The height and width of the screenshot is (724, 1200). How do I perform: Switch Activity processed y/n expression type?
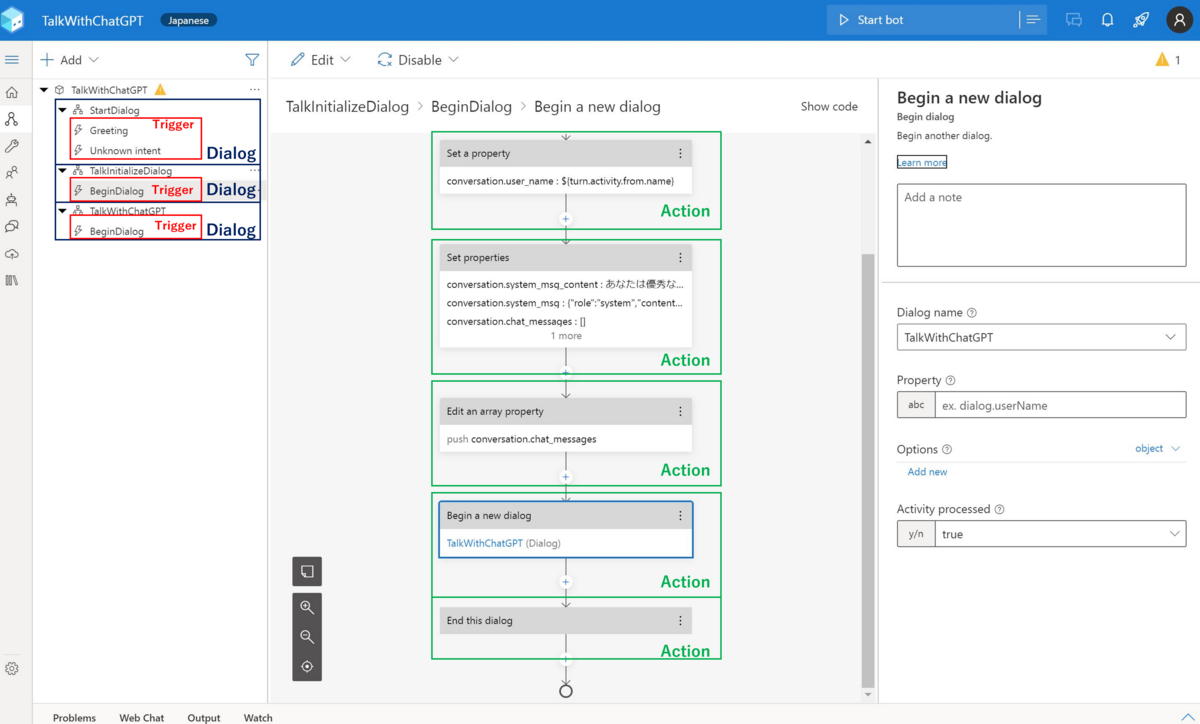[916, 534]
